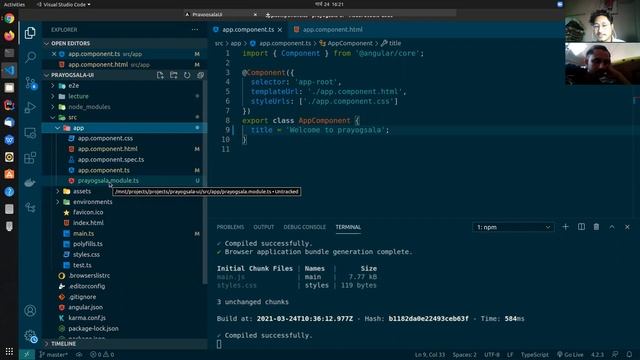The height and width of the screenshot is (360, 640).
Task: Open the Explorer more actions ellipsis
Action: tap(195, 29)
